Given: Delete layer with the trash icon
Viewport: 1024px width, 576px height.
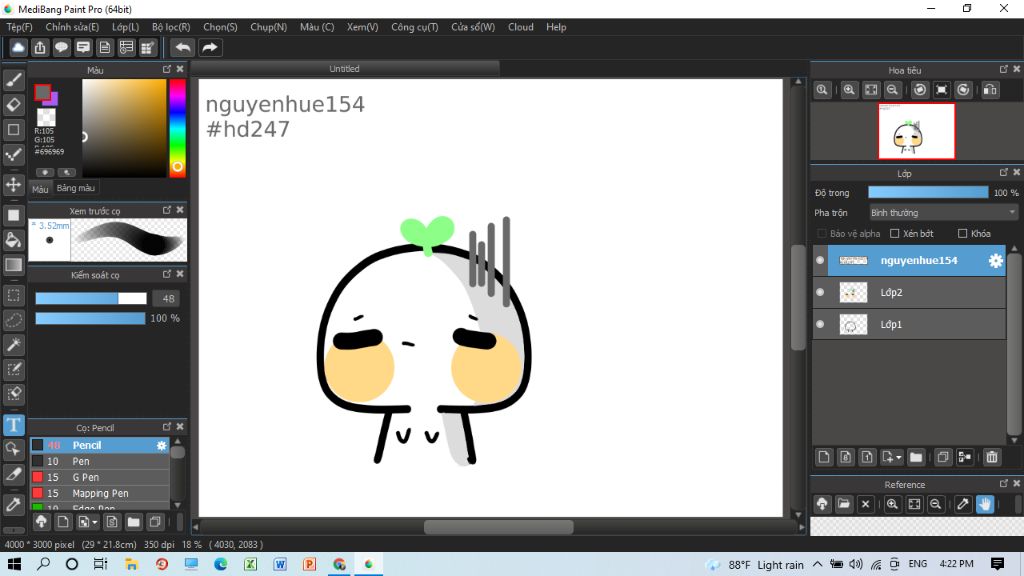Looking at the screenshot, I should click(992, 457).
